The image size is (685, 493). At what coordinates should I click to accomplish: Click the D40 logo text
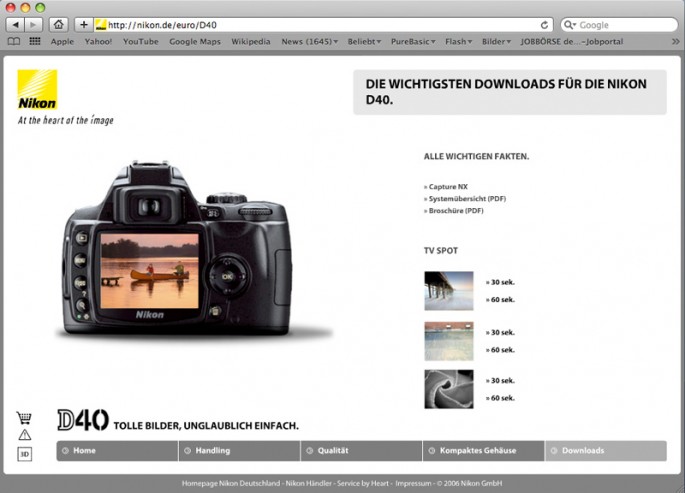coord(83,420)
